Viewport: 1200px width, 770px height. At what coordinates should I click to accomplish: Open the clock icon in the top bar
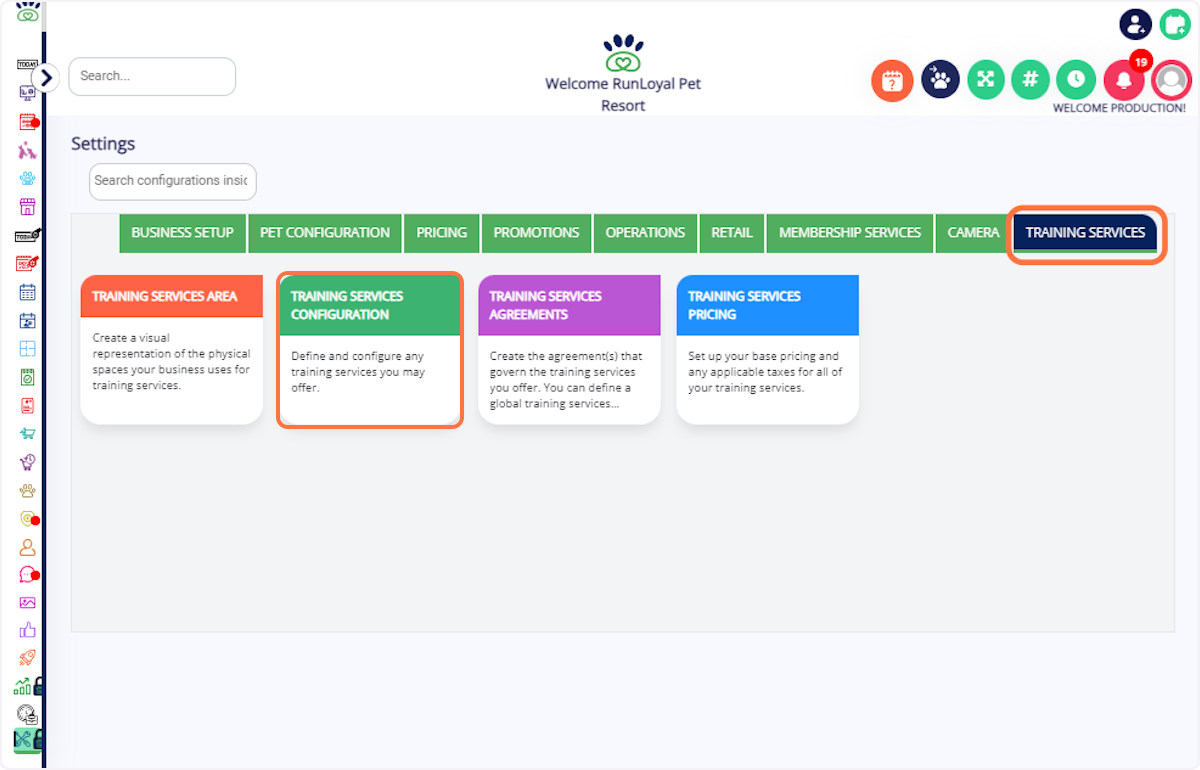(1075, 80)
